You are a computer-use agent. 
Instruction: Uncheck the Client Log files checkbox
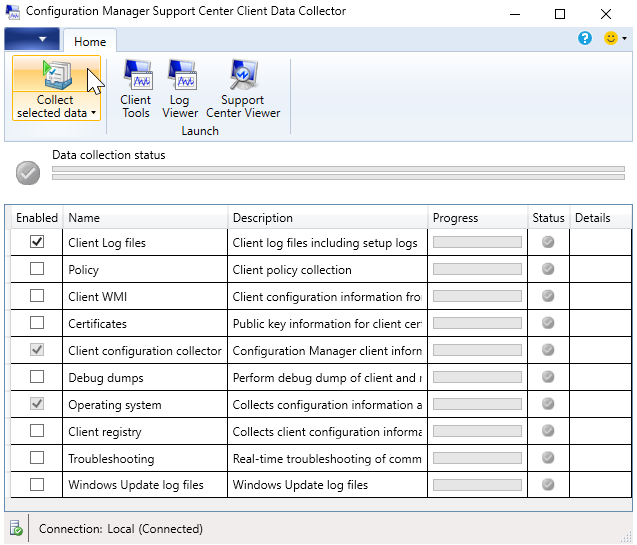pos(37,242)
